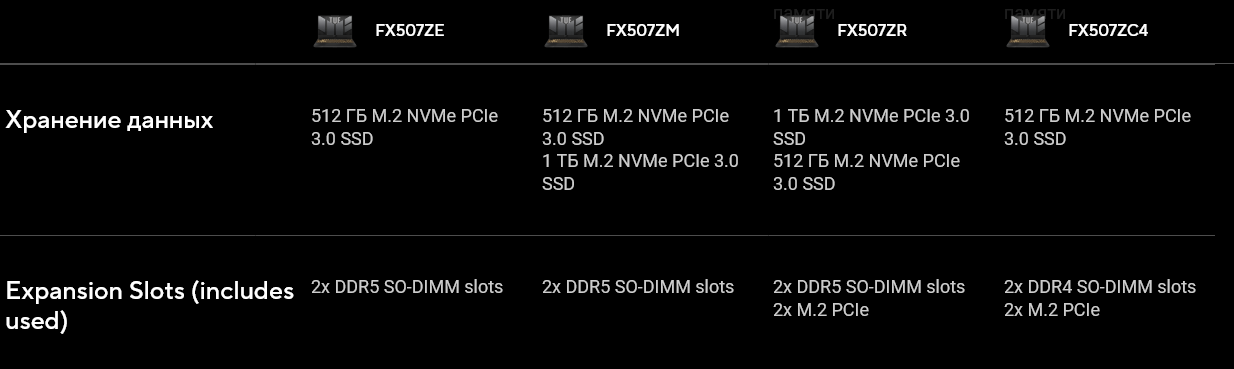Click the FX507ZE DDR5 SO-DIMM slots text
This screenshot has width=1234, height=369.
click(407, 287)
